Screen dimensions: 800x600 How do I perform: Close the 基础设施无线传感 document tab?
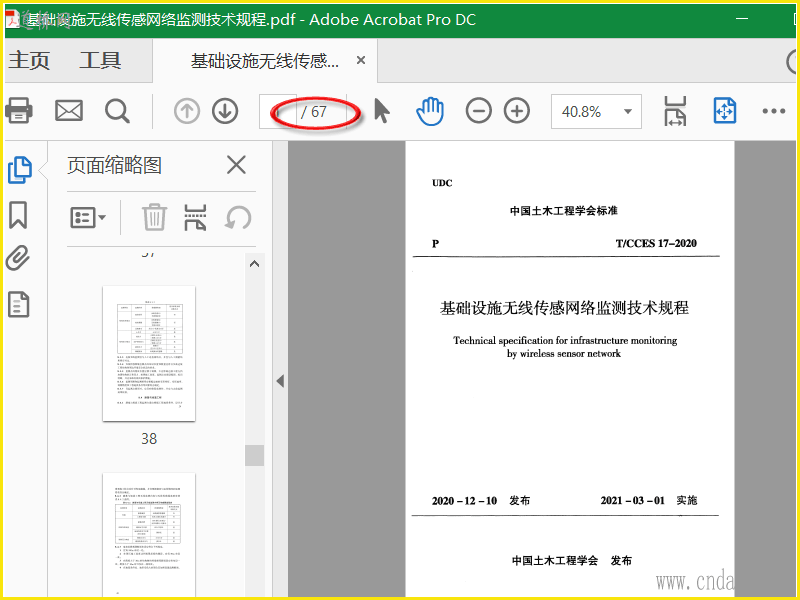(361, 60)
